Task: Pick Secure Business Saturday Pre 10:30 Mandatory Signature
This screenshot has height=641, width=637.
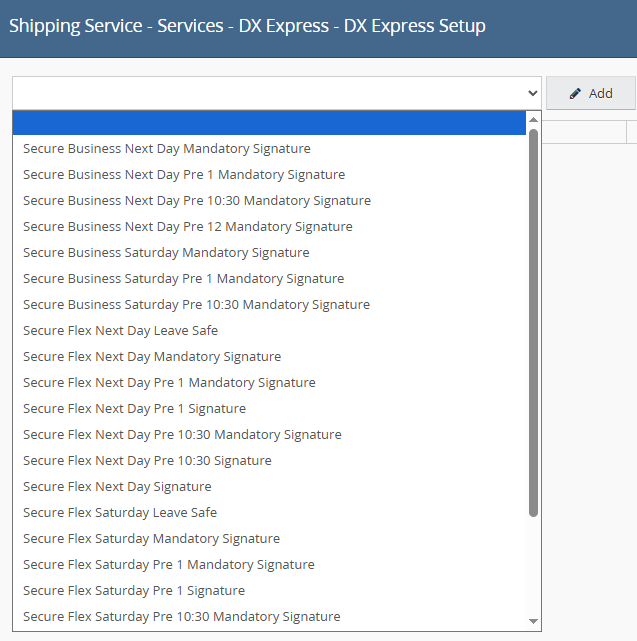Action: 196,305
